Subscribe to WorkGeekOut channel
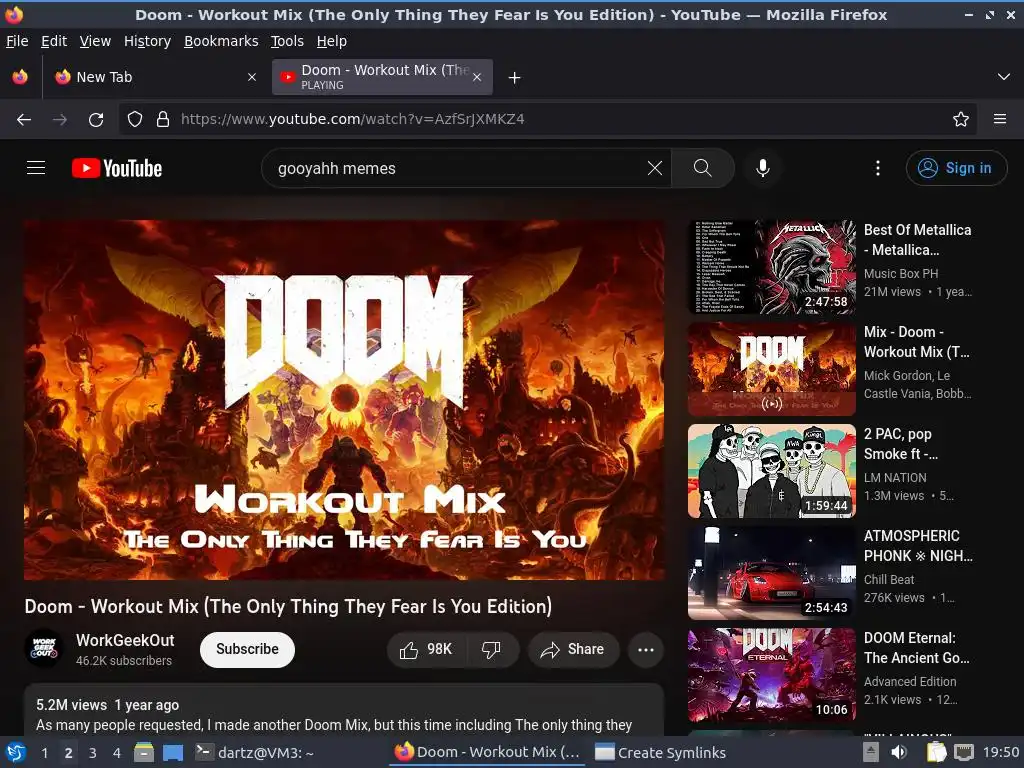1024x768 pixels. click(248, 650)
